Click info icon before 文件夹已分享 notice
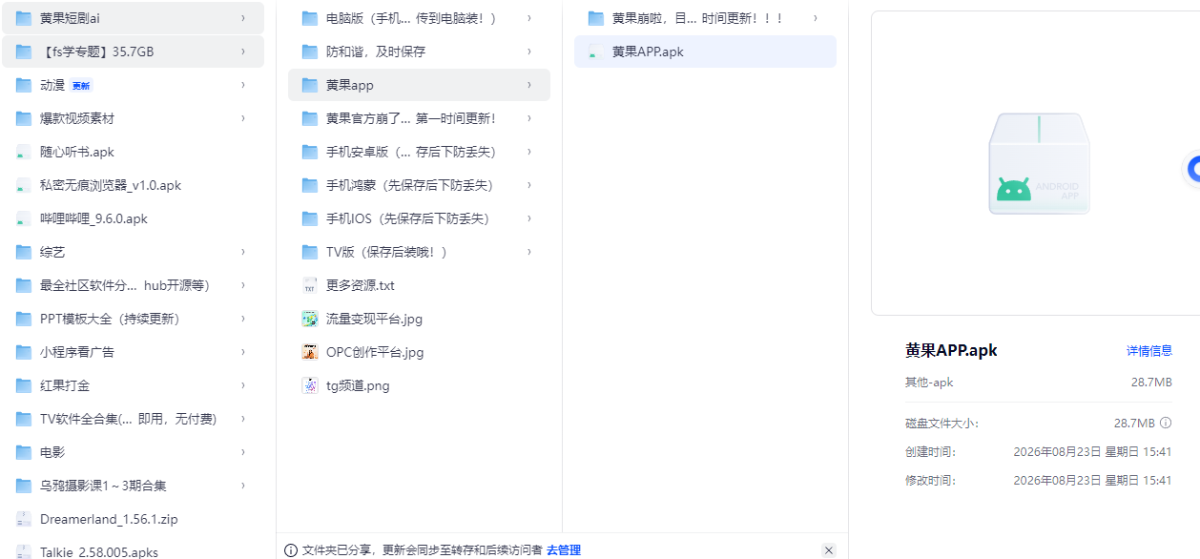Screen dimensions: 1200x559 coord(291,550)
